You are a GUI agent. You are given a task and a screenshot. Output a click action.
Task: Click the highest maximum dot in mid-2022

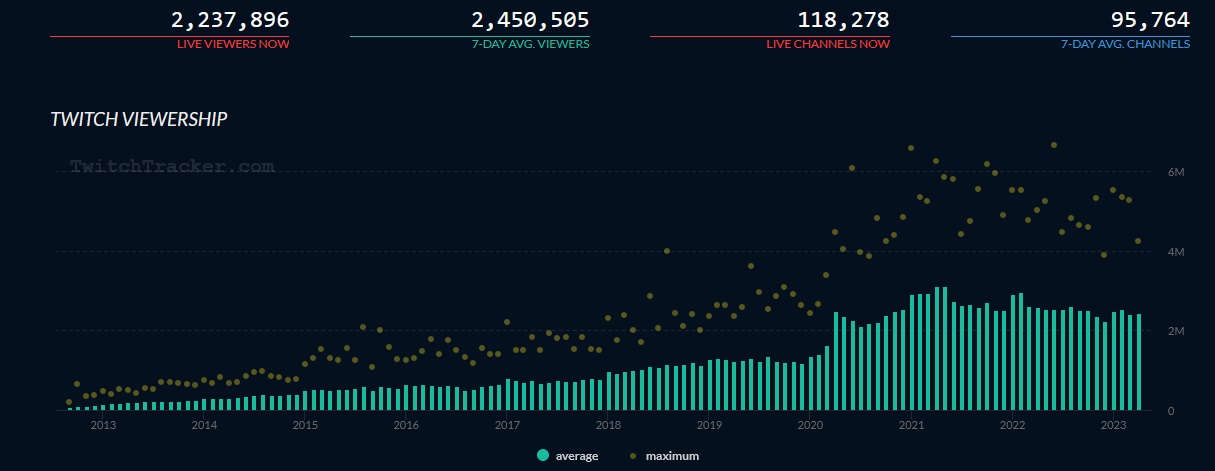pos(1054,145)
